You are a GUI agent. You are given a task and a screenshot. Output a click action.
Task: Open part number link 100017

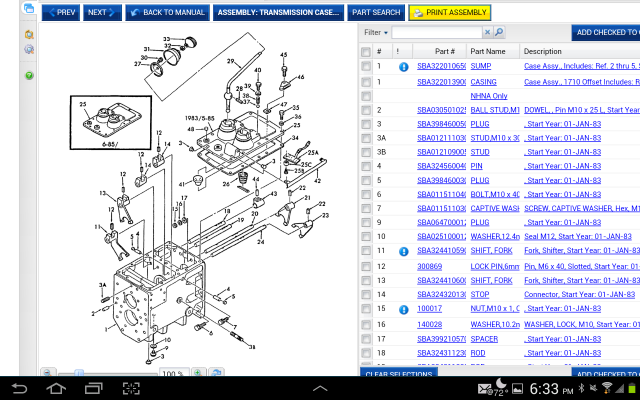(x=429, y=309)
